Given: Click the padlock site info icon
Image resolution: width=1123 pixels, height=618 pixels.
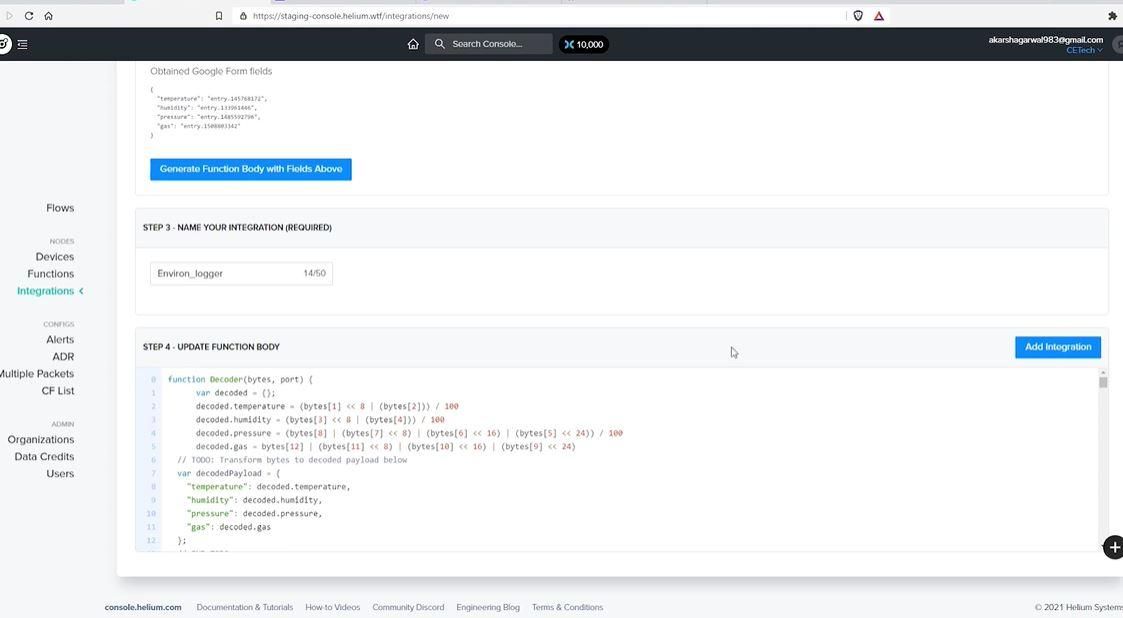Looking at the screenshot, I should (x=244, y=16).
